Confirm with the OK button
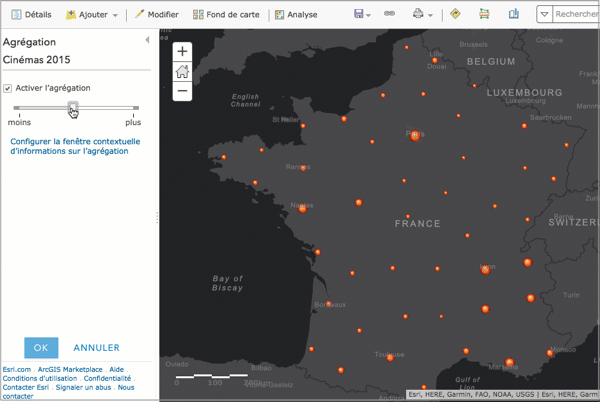 tap(41, 348)
